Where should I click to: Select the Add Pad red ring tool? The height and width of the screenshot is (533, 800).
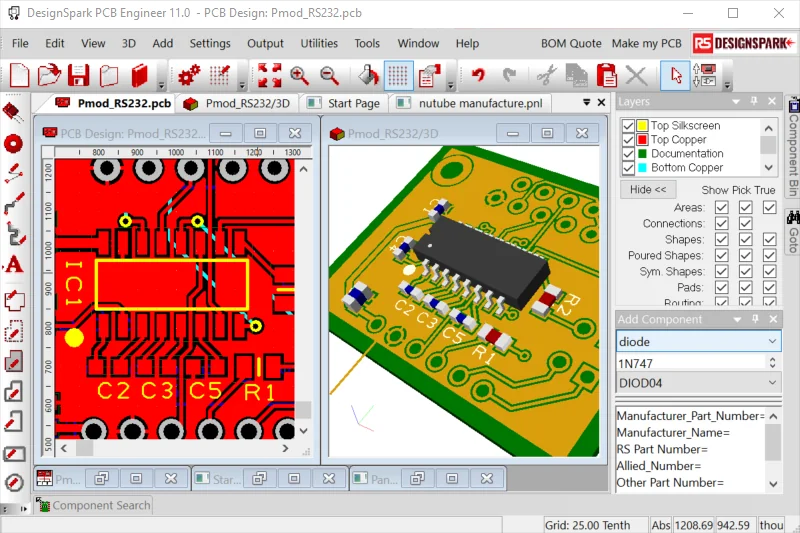[14, 144]
